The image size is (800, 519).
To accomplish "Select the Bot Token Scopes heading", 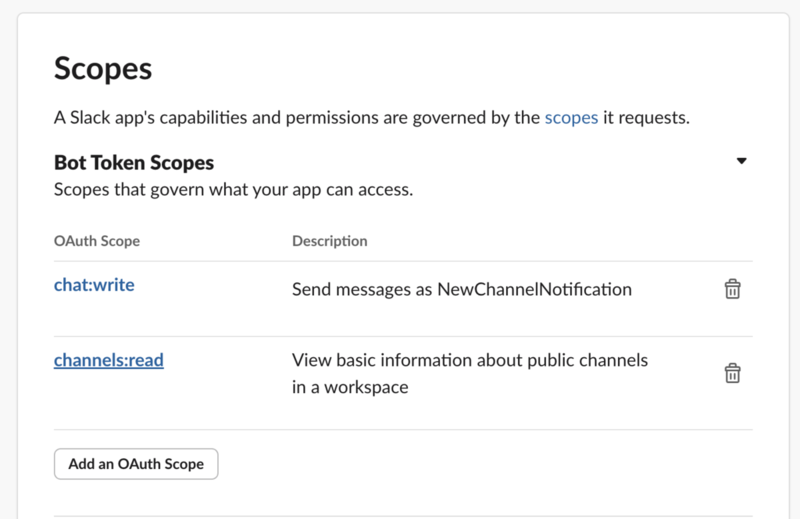I will [134, 163].
